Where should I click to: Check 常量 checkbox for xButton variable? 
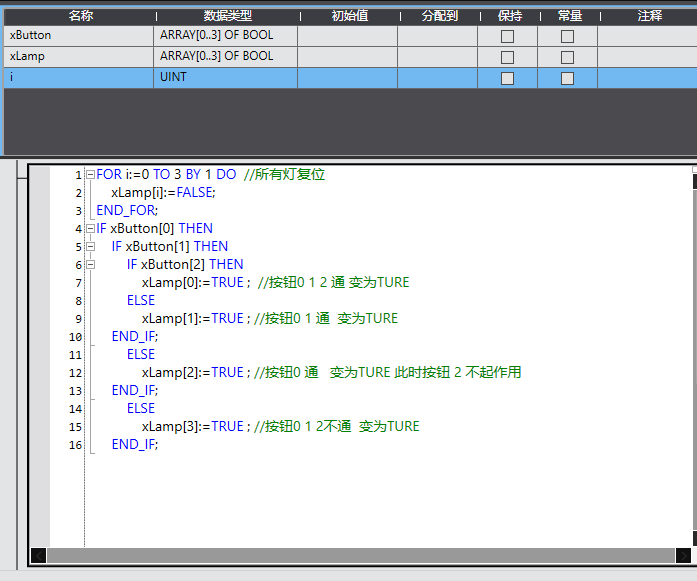coord(567,36)
